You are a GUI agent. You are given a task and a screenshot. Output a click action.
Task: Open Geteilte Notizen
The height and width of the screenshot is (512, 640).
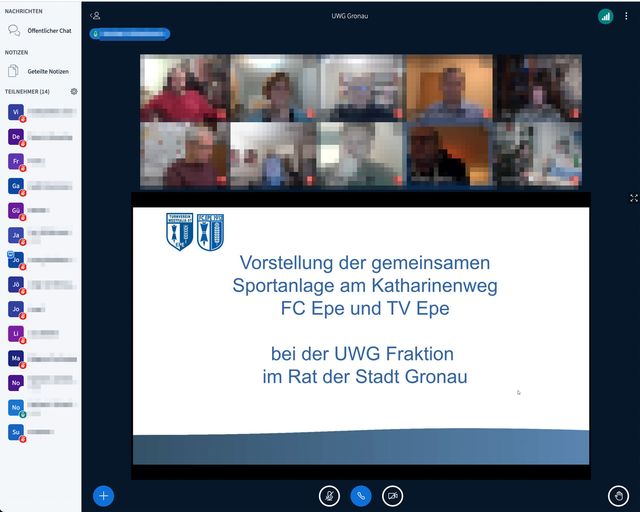38,71
